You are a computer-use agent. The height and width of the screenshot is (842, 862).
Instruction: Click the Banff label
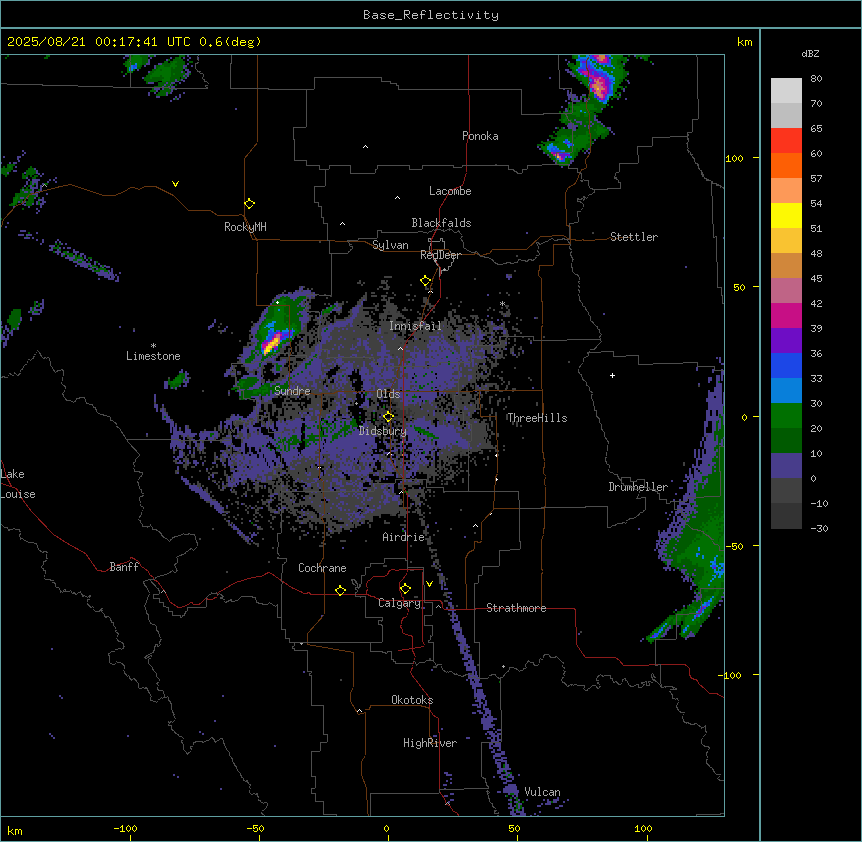pos(124,567)
